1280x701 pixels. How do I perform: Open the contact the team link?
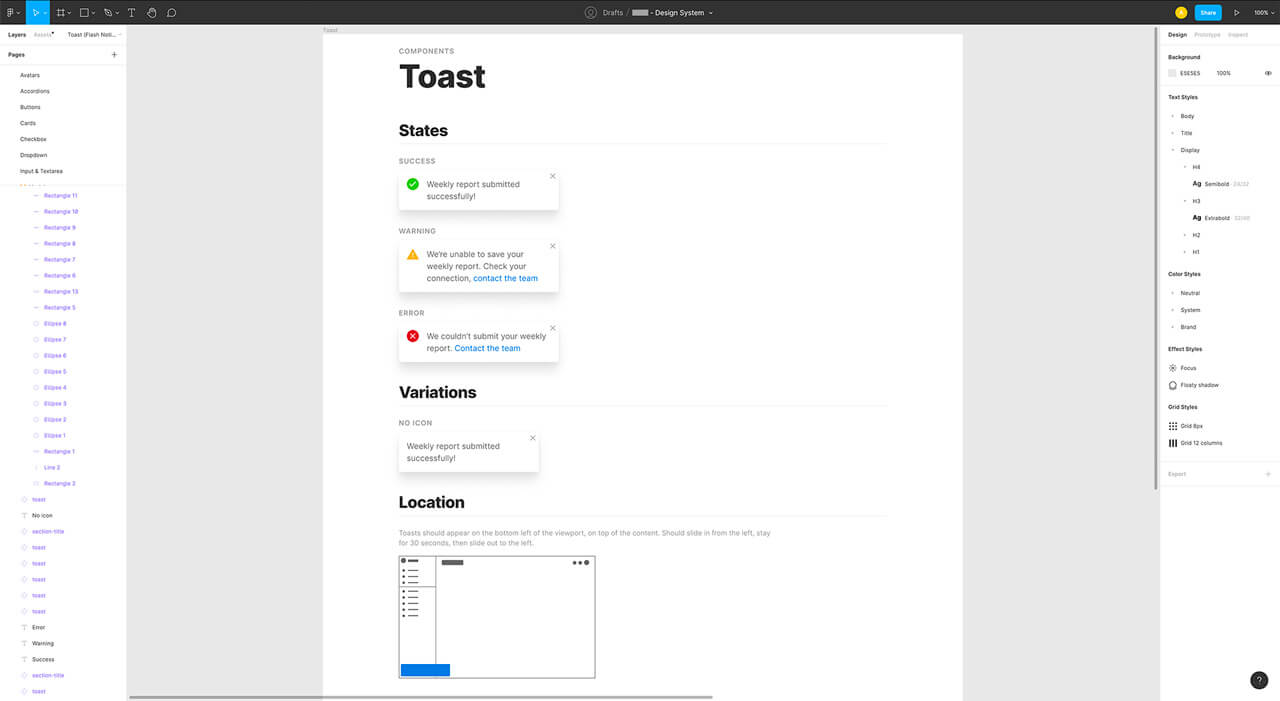[505, 278]
